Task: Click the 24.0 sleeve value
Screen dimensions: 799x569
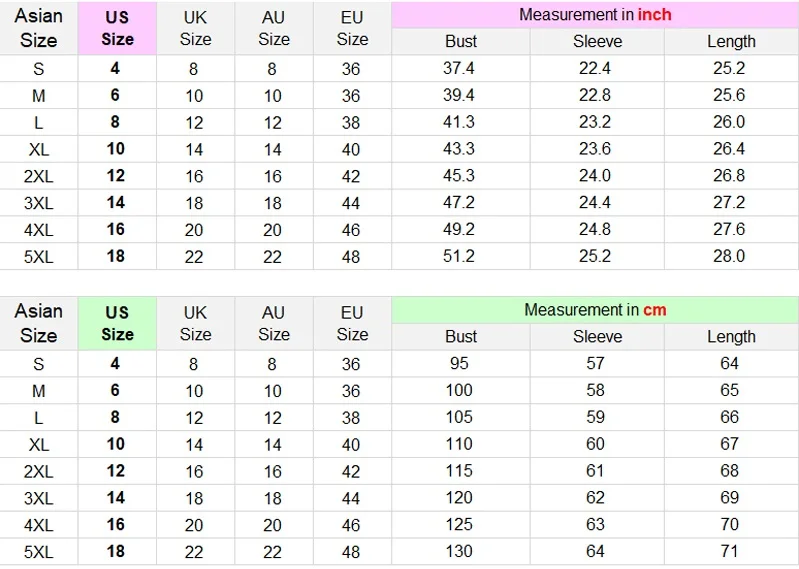Action: [595, 175]
